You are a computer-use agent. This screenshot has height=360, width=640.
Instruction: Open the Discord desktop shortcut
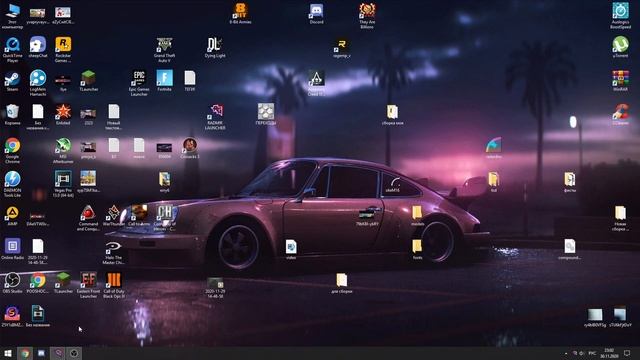(x=316, y=13)
